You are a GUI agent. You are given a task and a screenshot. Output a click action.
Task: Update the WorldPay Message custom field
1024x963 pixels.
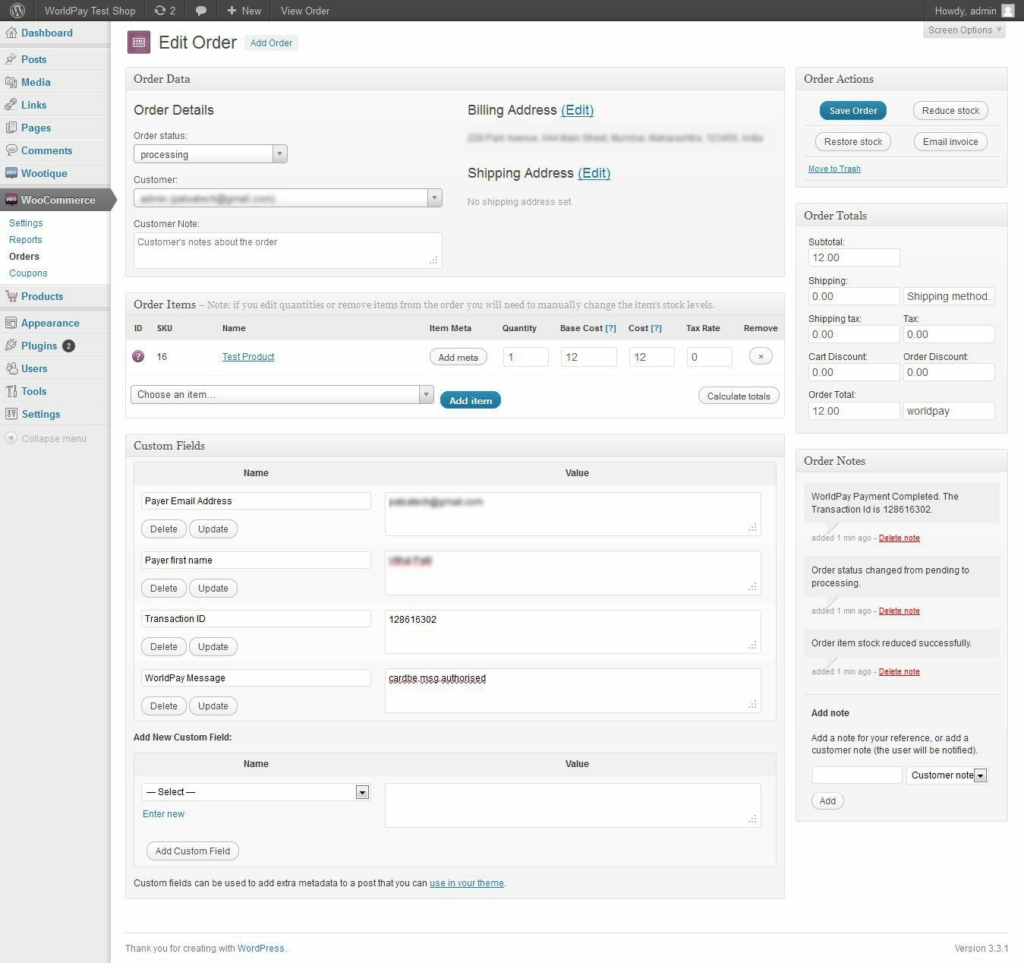coord(213,706)
